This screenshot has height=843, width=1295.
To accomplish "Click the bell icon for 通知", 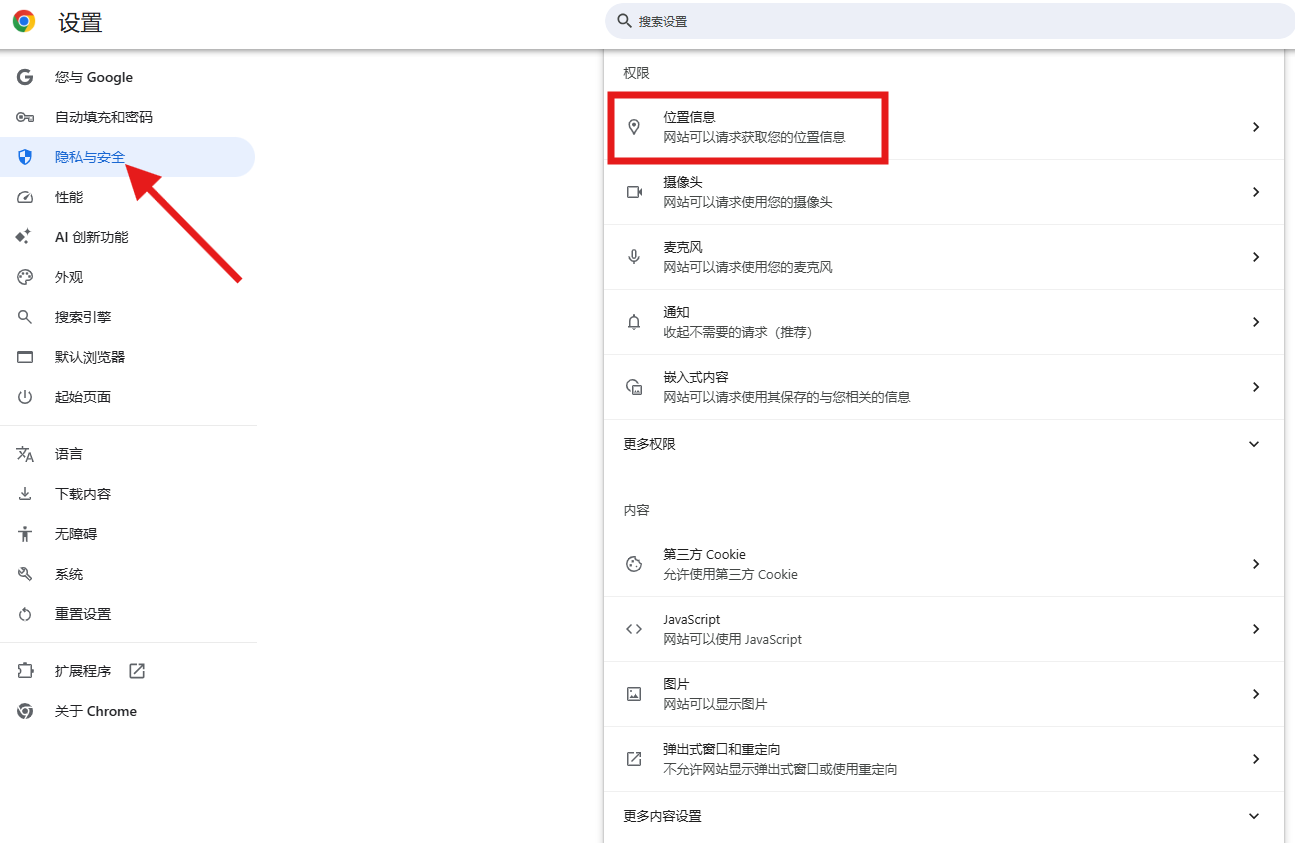I will coord(633,322).
